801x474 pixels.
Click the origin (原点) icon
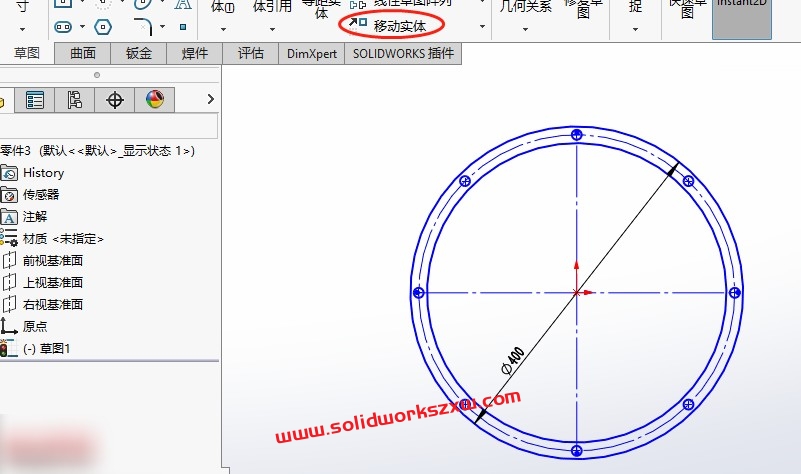(9, 326)
